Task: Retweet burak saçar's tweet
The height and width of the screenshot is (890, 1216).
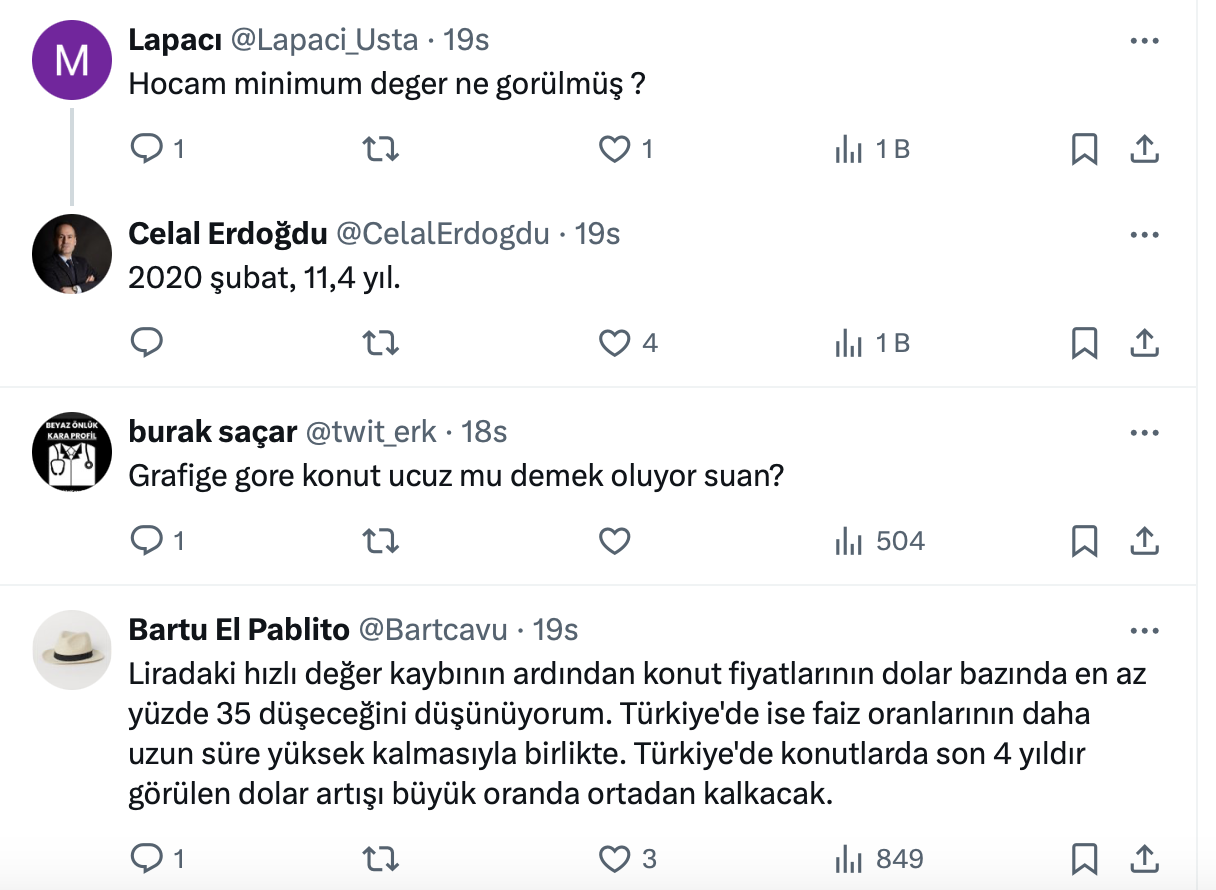Action: tap(380, 542)
